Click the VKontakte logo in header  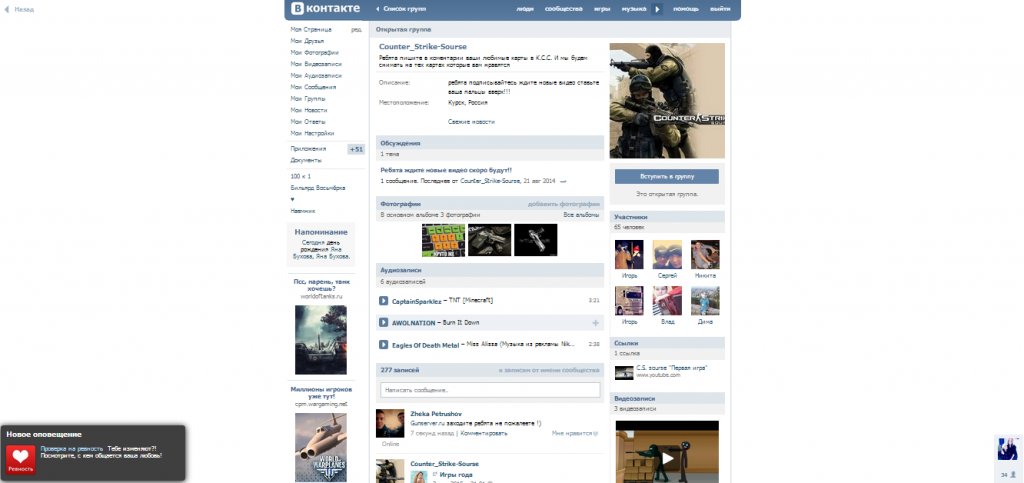(x=325, y=9)
